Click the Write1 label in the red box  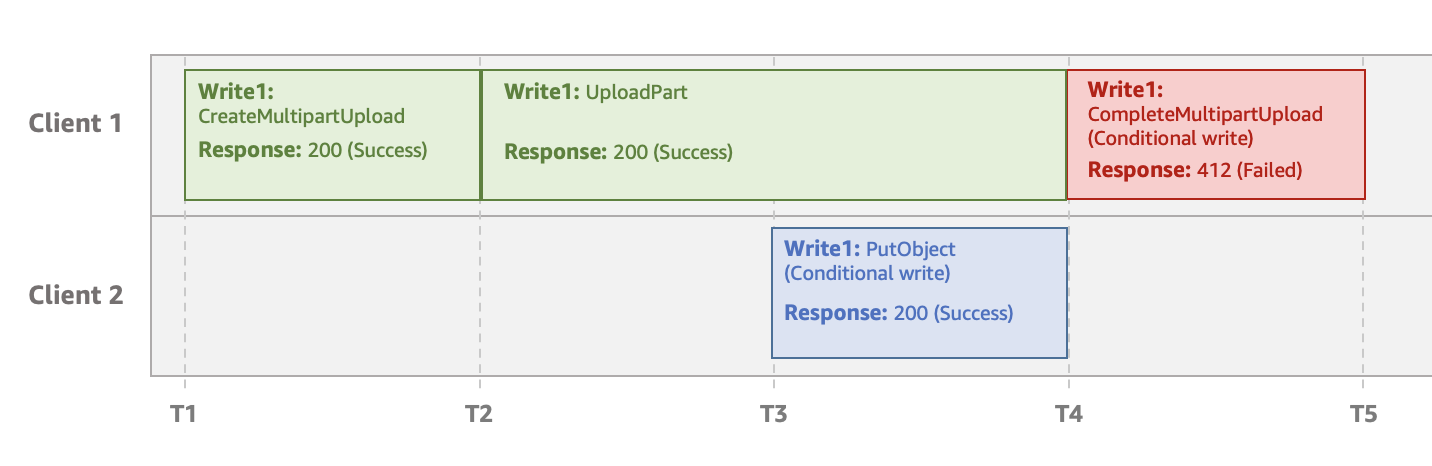[x=1125, y=90]
